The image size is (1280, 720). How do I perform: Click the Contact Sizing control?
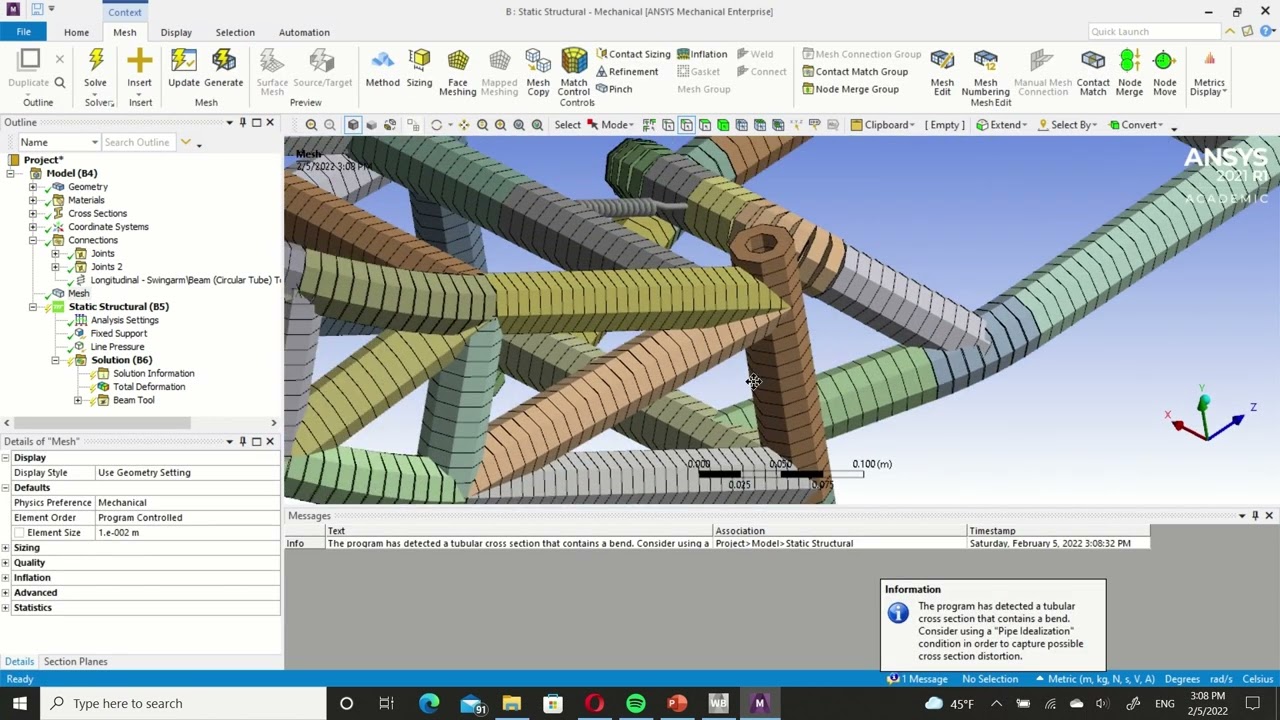click(633, 54)
